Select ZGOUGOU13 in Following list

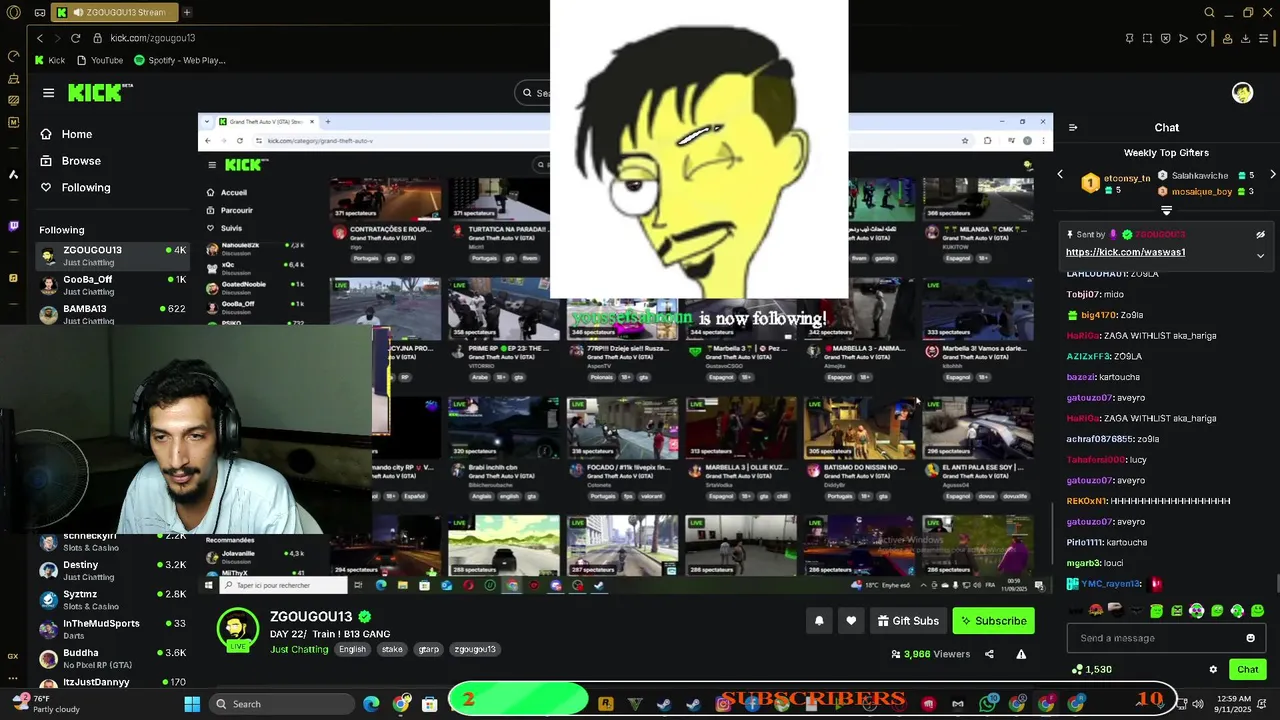(x=112, y=256)
